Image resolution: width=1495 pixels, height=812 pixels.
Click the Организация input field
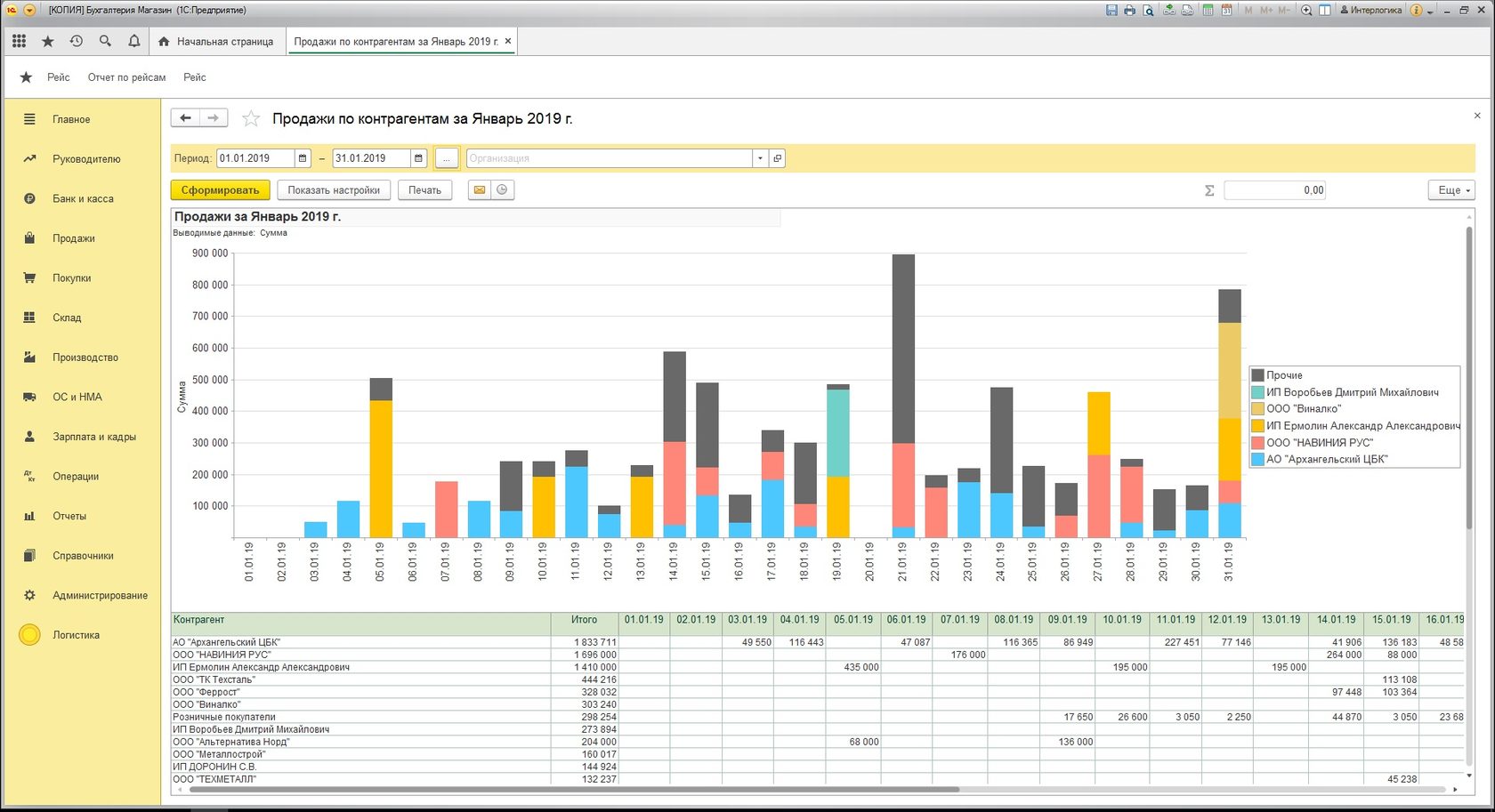pyautogui.click(x=609, y=158)
